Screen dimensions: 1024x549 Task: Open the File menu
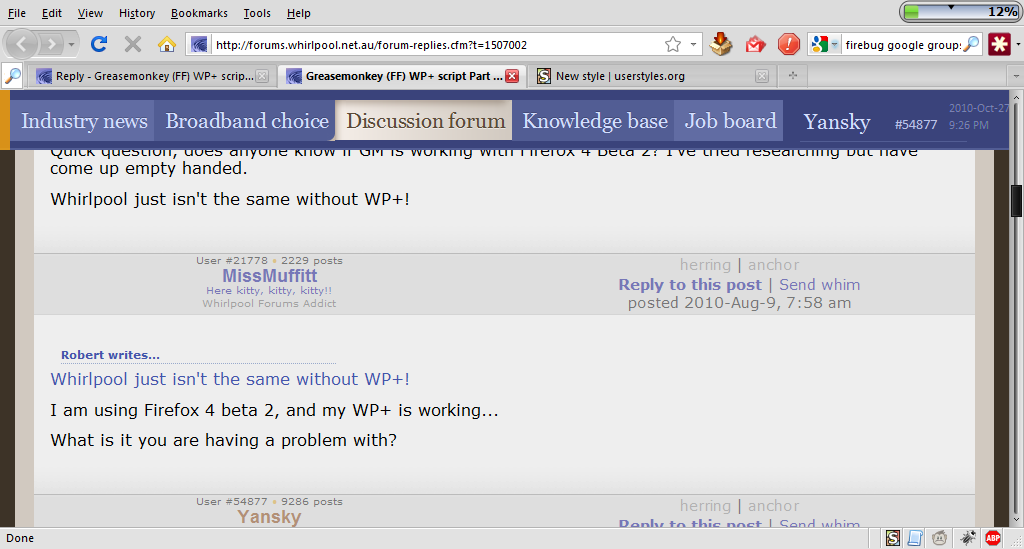(16, 13)
